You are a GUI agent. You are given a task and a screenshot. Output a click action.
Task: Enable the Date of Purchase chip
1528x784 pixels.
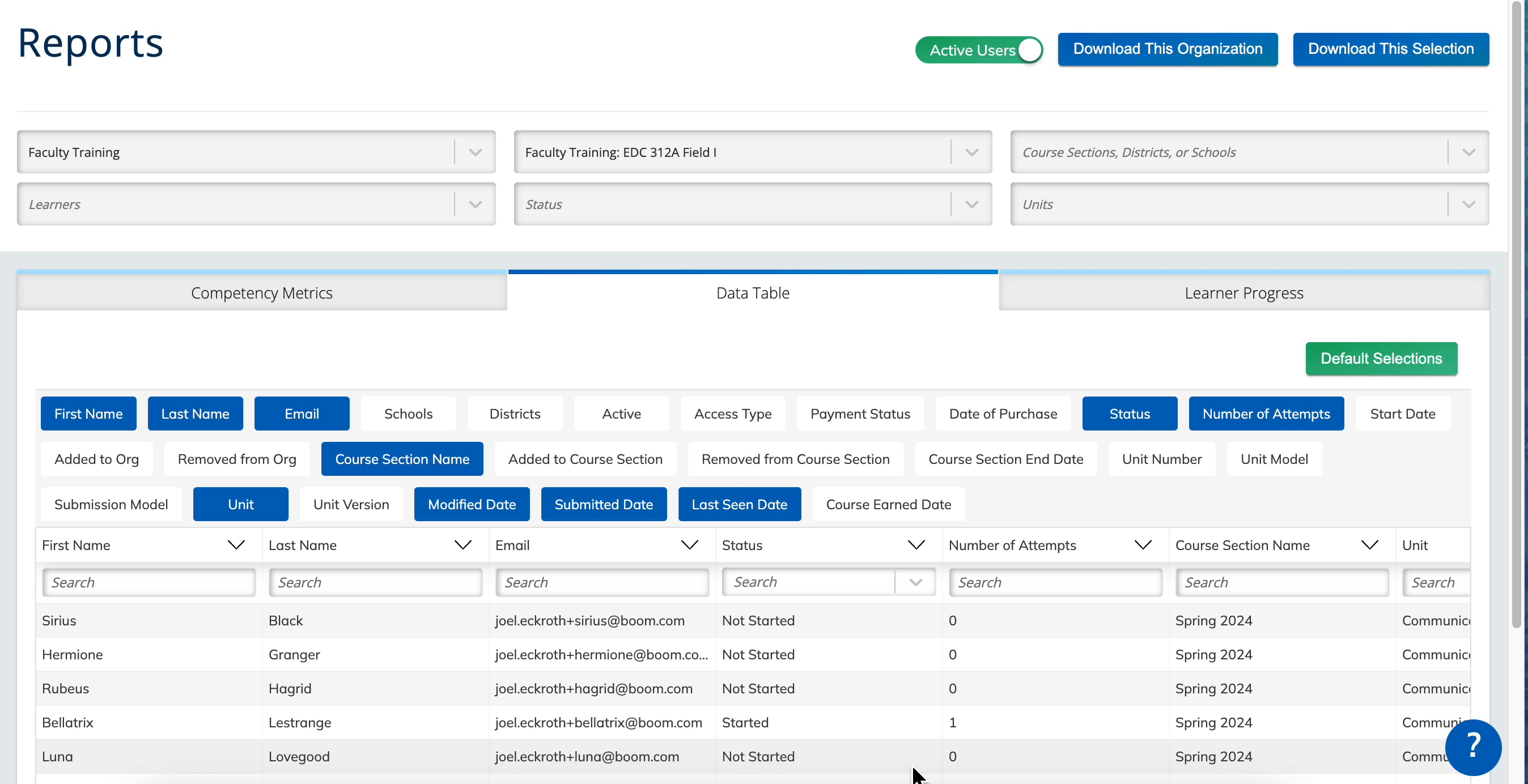tap(1003, 414)
